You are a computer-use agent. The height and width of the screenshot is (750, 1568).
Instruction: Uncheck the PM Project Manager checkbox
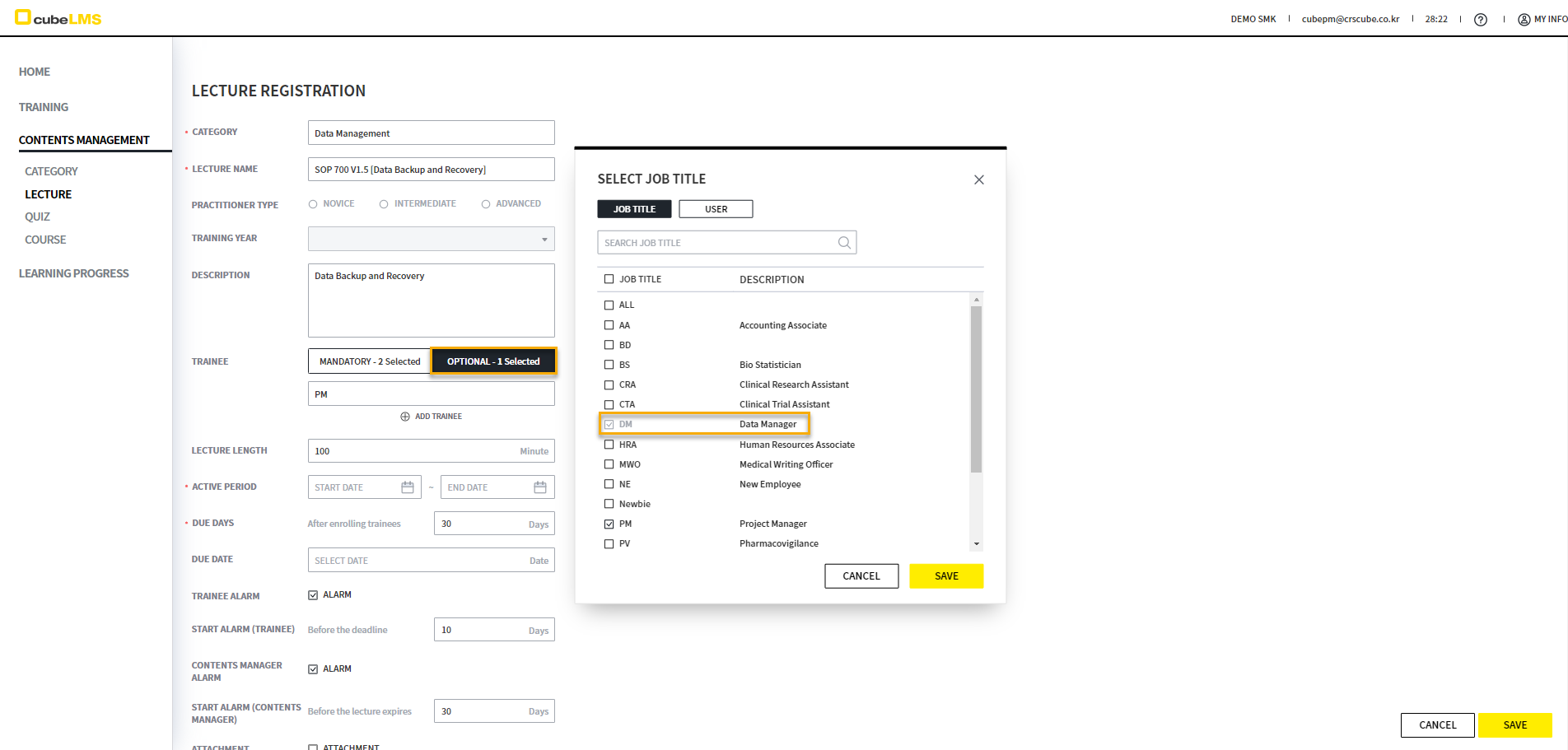[609, 524]
